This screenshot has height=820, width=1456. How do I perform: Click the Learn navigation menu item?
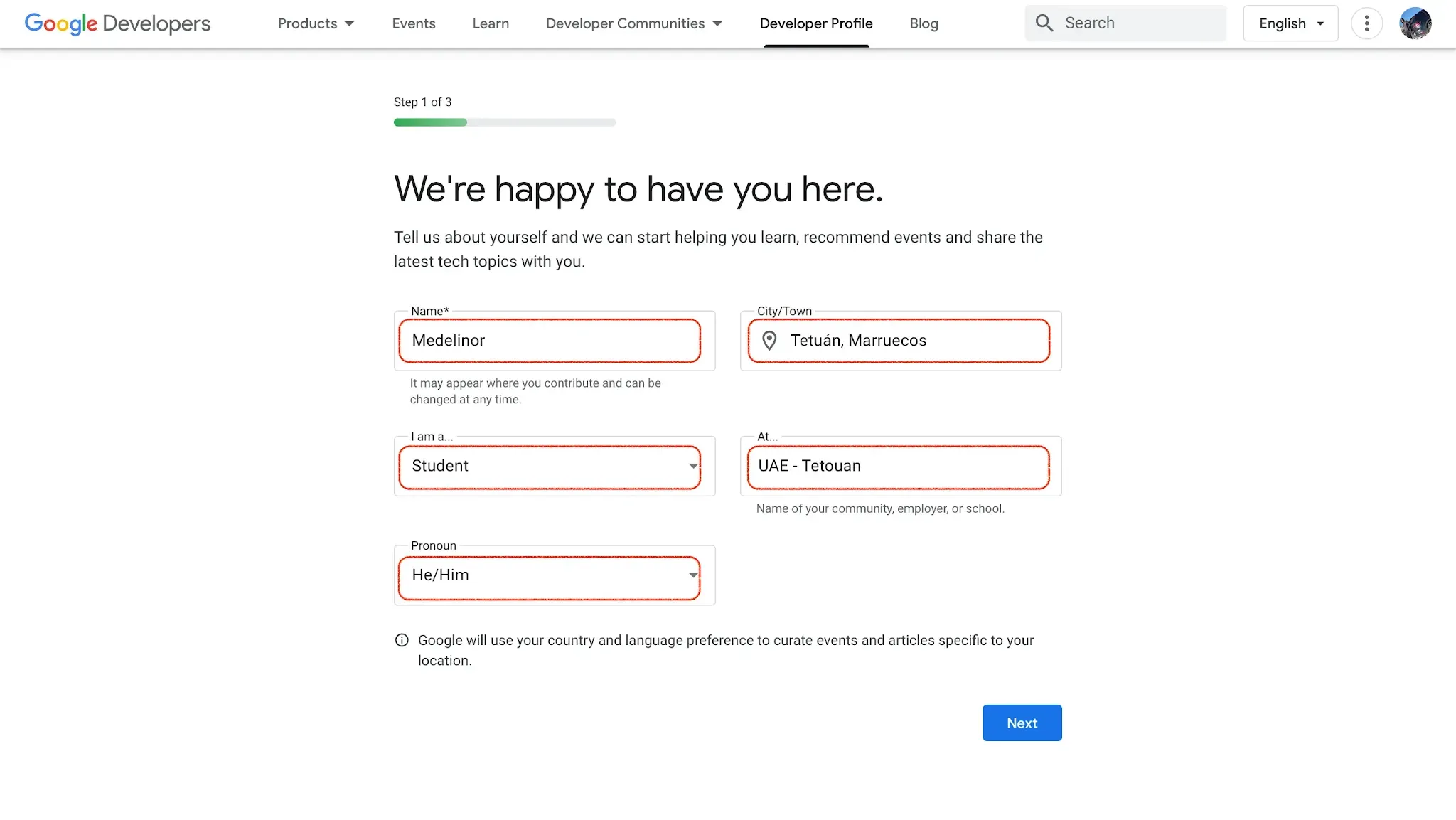pyautogui.click(x=490, y=23)
